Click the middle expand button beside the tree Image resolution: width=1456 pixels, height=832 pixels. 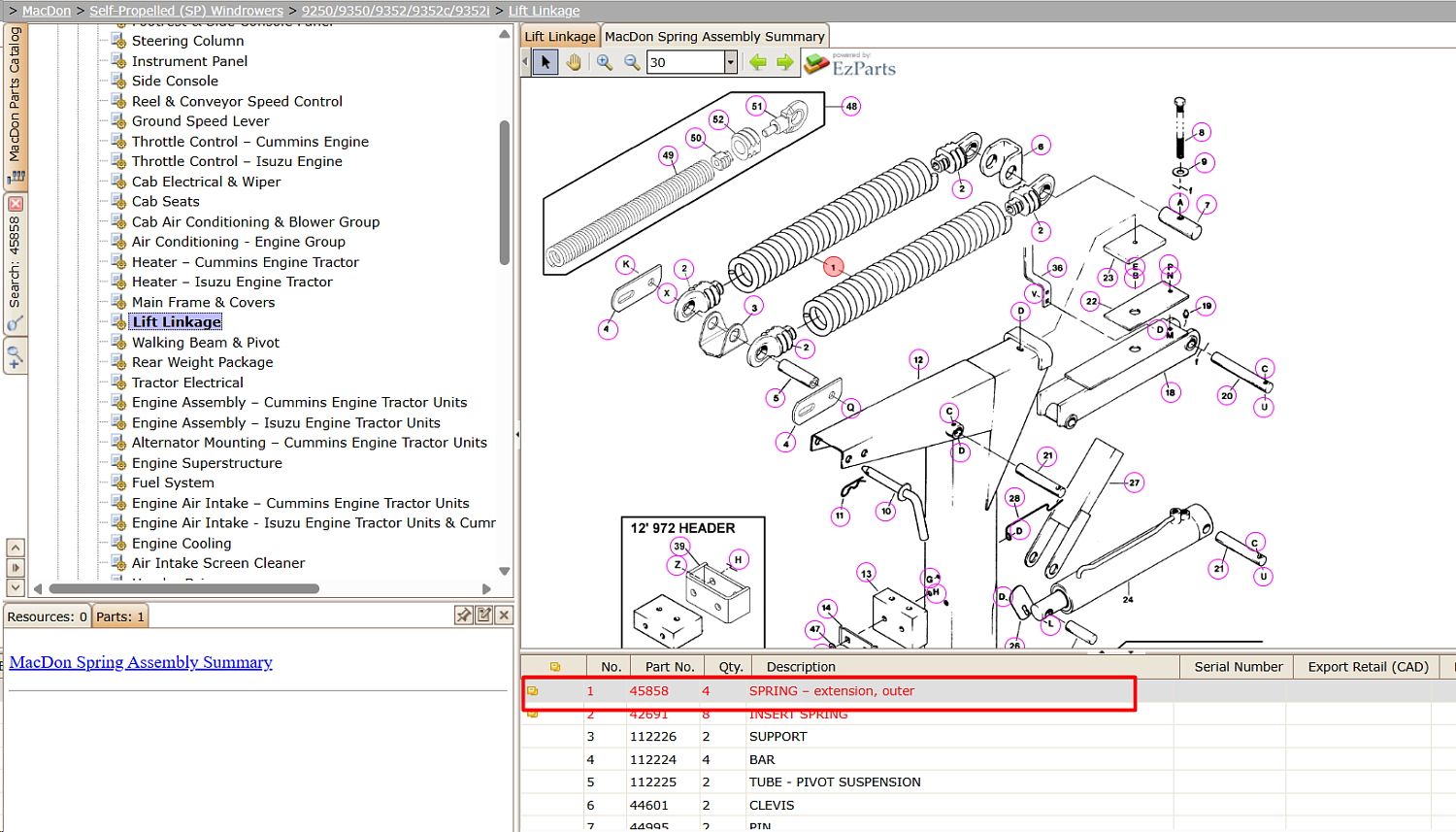click(16, 567)
